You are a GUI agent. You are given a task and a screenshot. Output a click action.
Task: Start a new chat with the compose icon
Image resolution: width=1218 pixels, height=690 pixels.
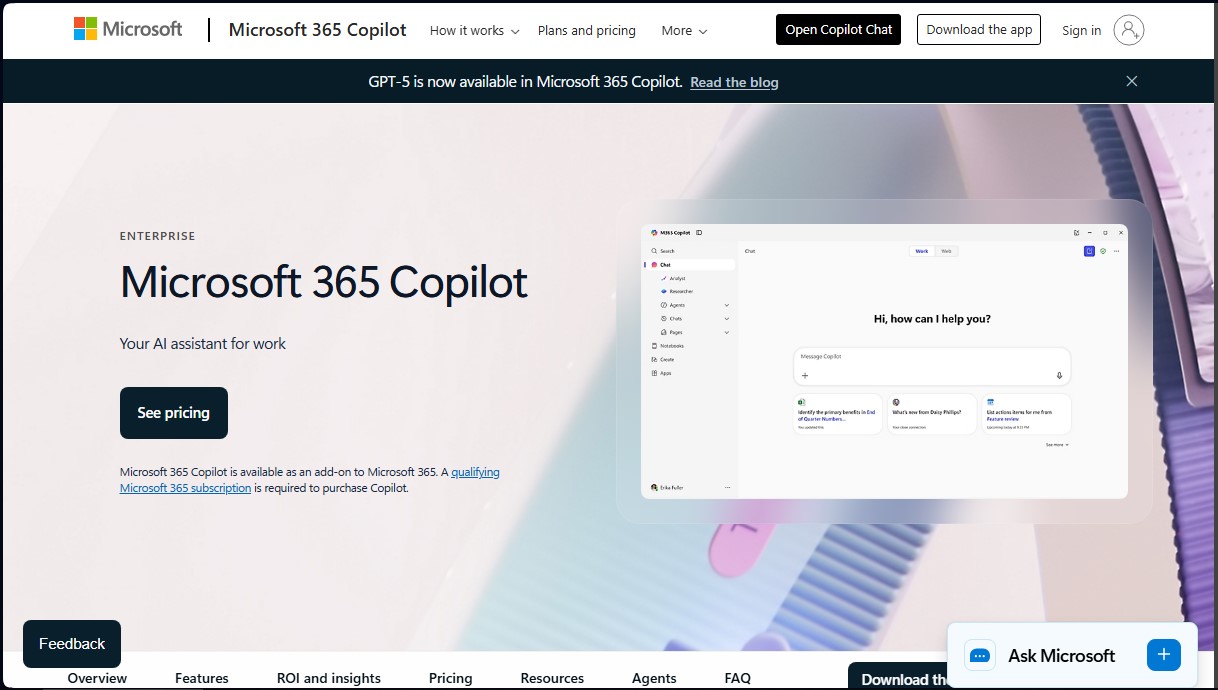[1089, 251]
